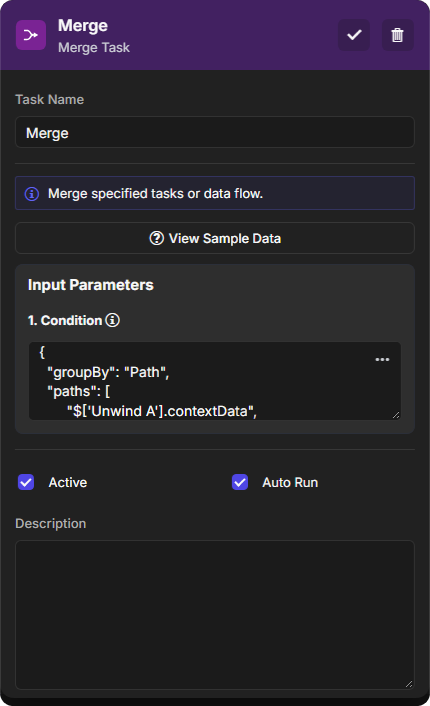This screenshot has width=430, height=706.
Task: Click the bold "Merge" title in the header
Action: coord(83,26)
